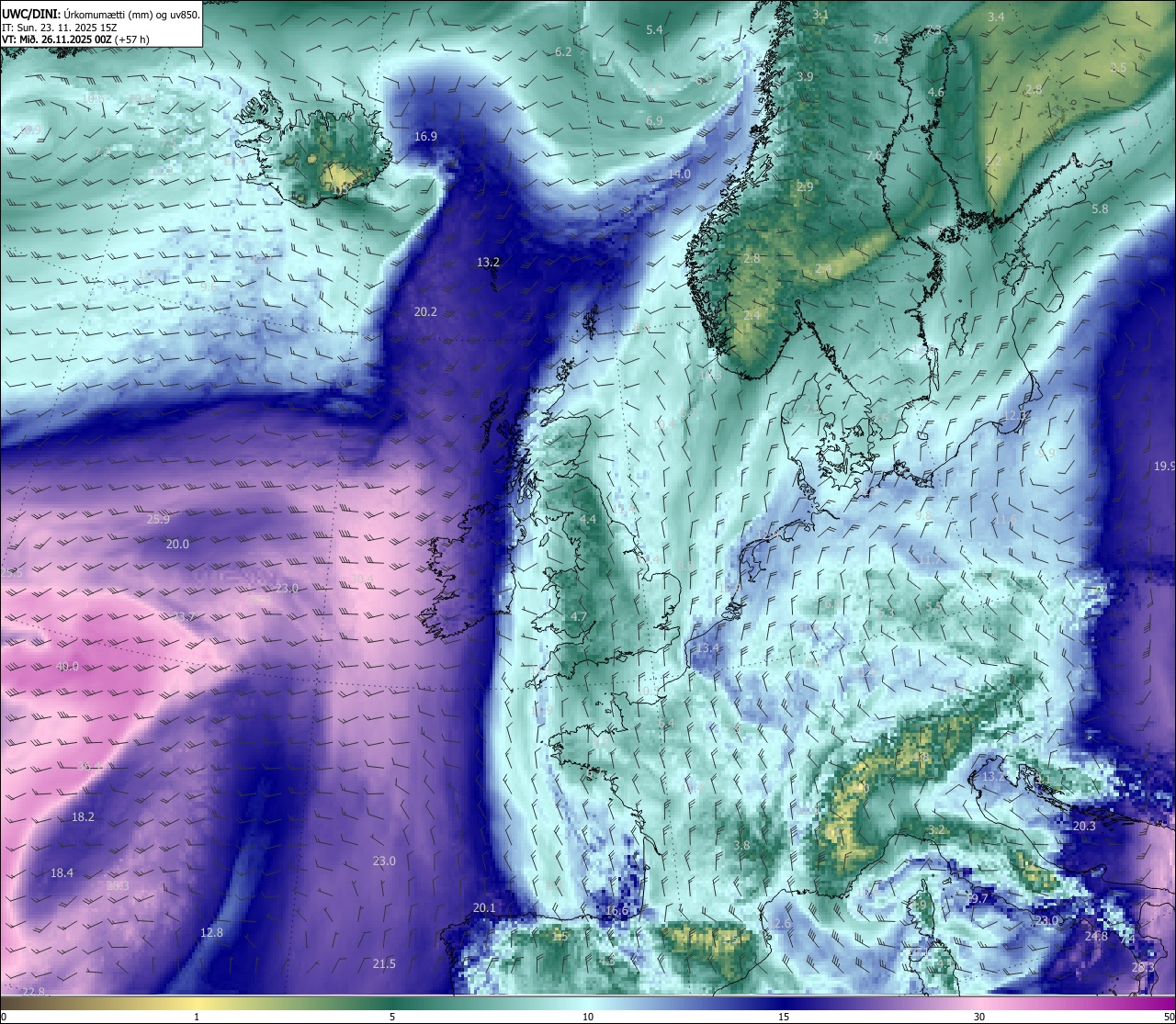Image resolution: width=1176 pixels, height=1024 pixels.
Task: Click the precipitable-water colour scale bar
Action: (x=588, y=1002)
